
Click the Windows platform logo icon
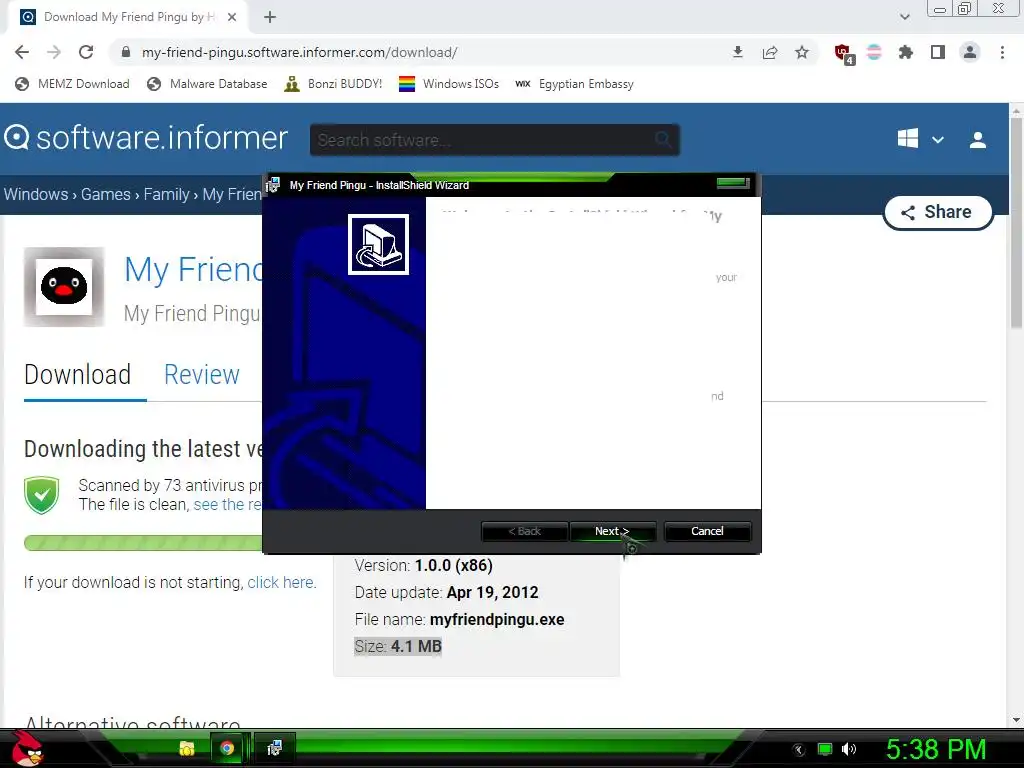pos(908,138)
